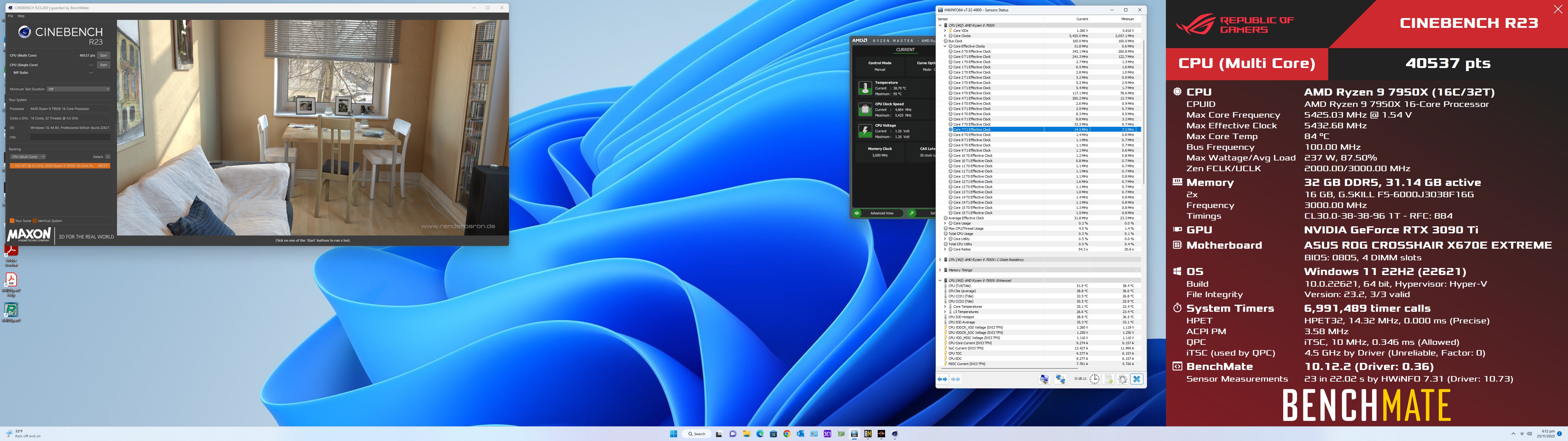1568x441 pixels.
Task: Click the HWiNFO remote monitor network icon
Action: tap(1045, 379)
